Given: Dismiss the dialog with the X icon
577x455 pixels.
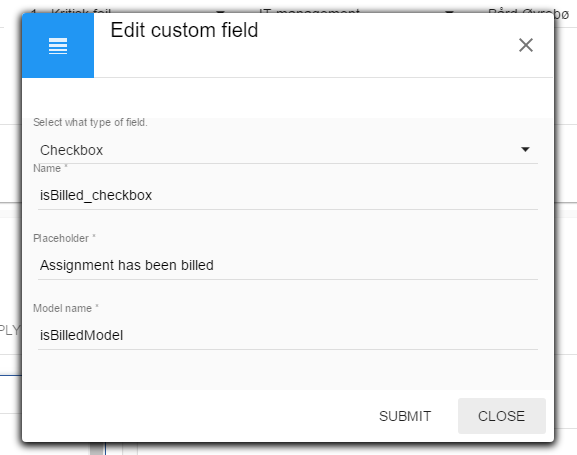Looking at the screenshot, I should (526, 45).
